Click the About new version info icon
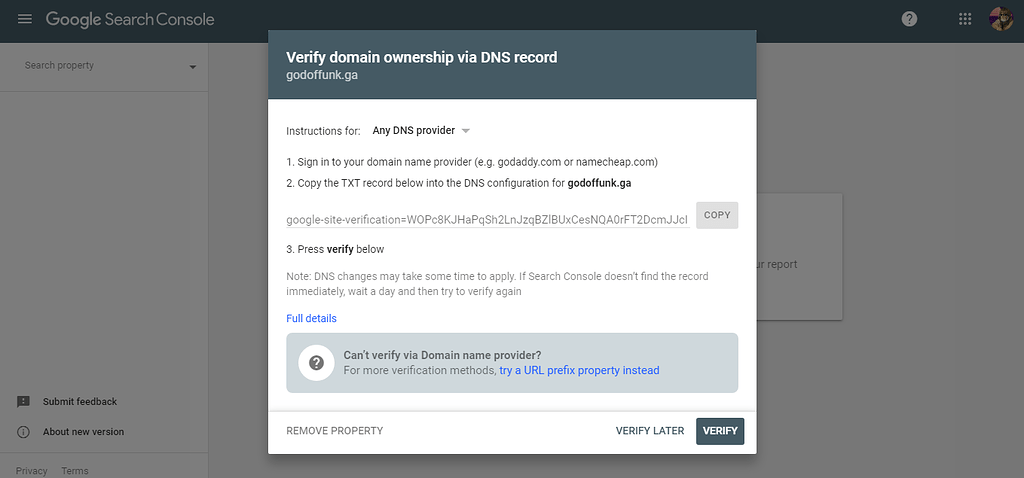This screenshot has width=1024, height=478. (x=23, y=432)
